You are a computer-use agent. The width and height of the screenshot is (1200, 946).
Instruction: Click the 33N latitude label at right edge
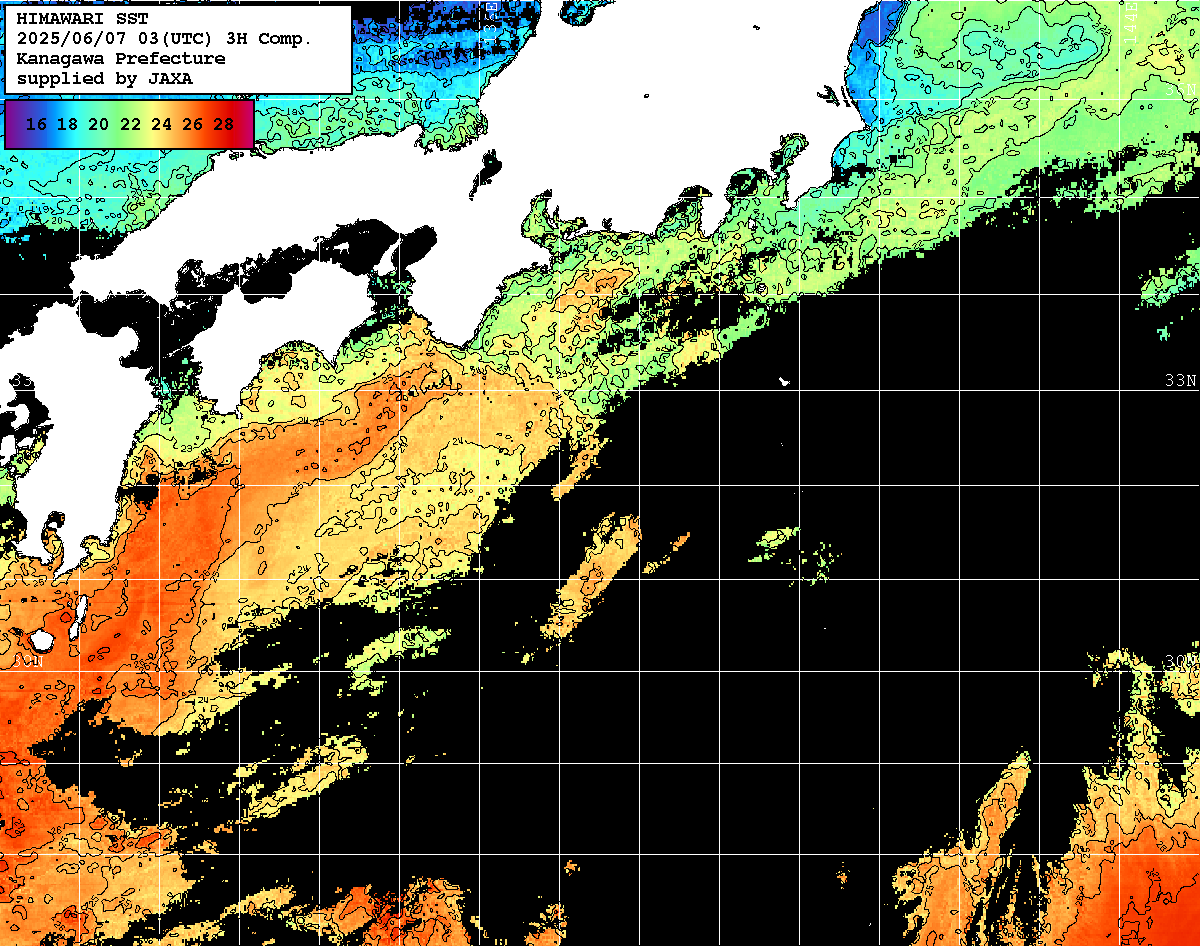tap(1181, 381)
